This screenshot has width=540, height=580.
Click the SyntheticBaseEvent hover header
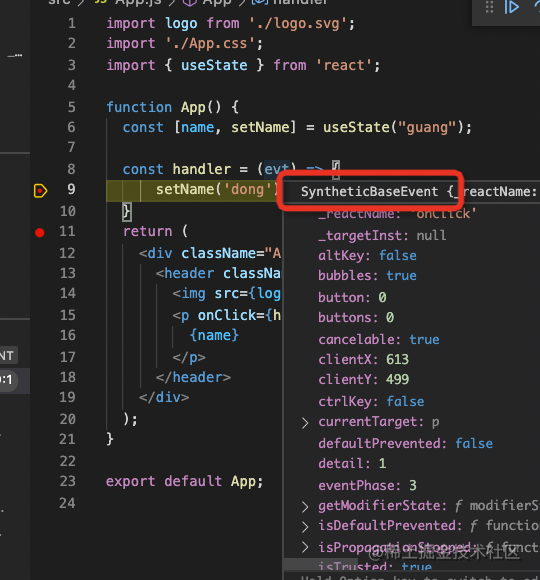[412, 192]
